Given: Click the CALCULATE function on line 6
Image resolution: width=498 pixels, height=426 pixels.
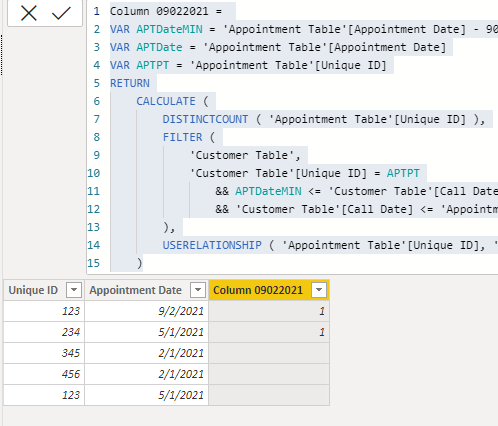Looking at the screenshot, I should [166, 101].
